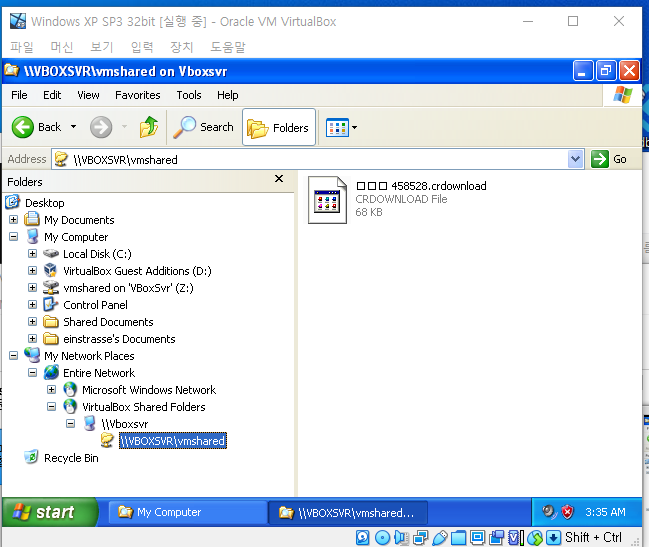Click the grey Forward arrow button
Screen dimensions: 649x547
pyautogui.click(x=101, y=127)
